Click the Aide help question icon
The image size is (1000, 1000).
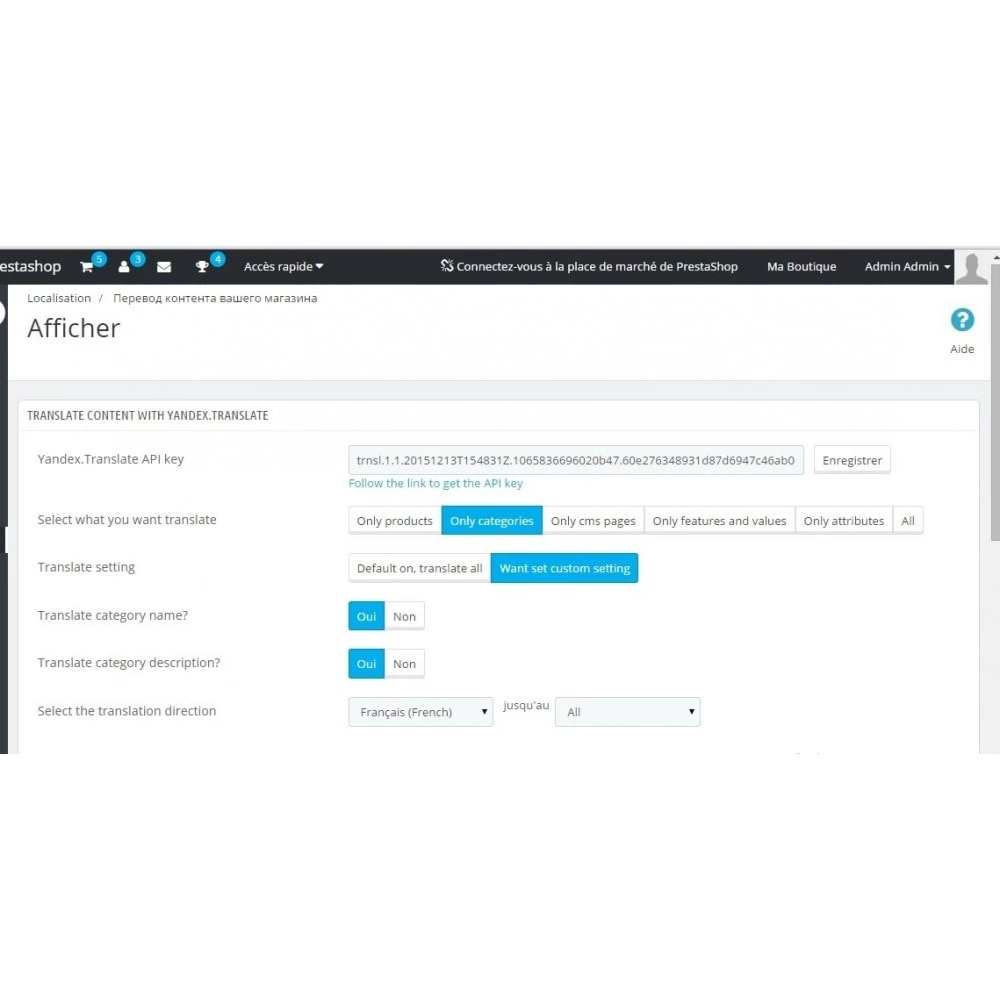[x=962, y=320]
